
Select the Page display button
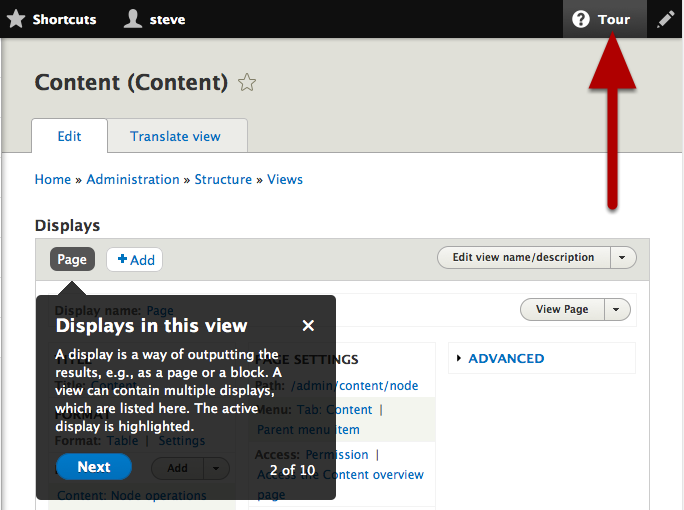72,259
